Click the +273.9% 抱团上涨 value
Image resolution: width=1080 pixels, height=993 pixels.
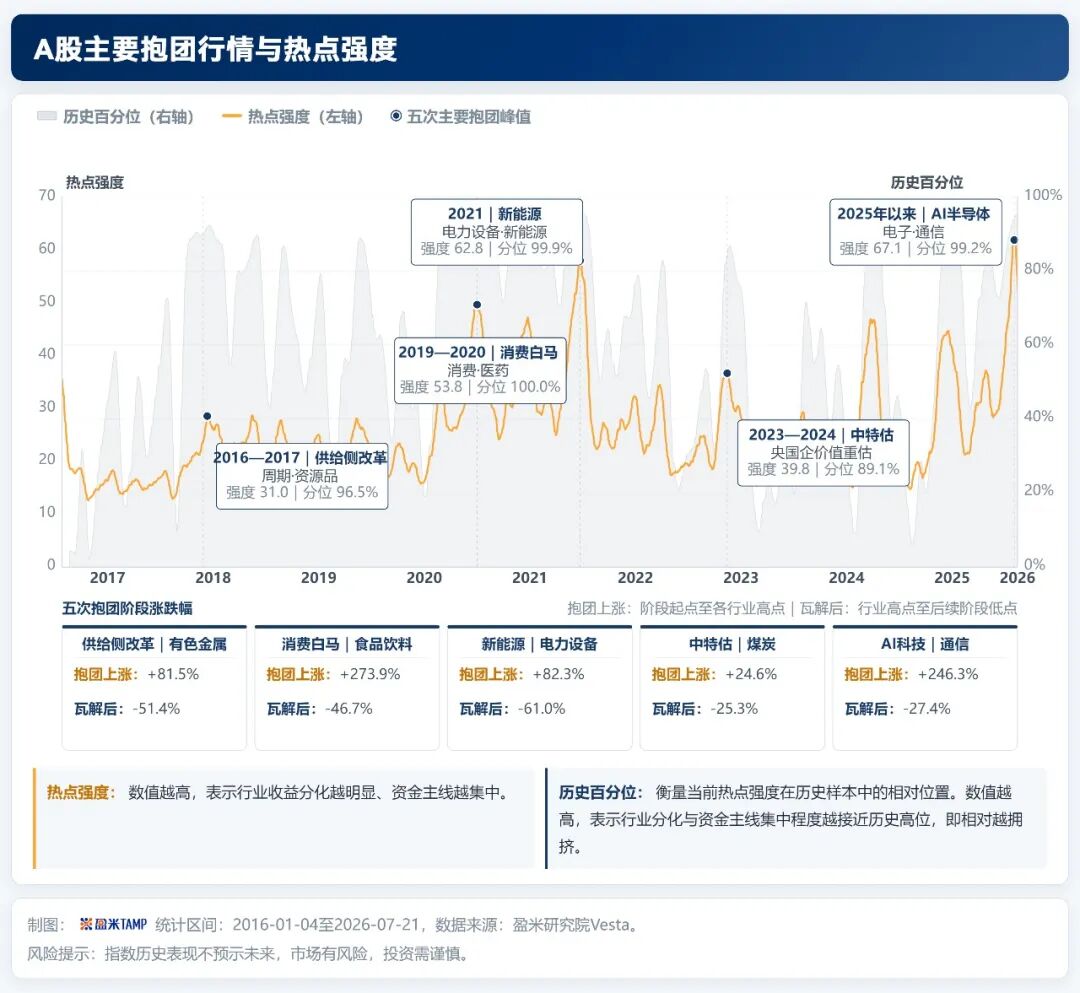[371, 674]
